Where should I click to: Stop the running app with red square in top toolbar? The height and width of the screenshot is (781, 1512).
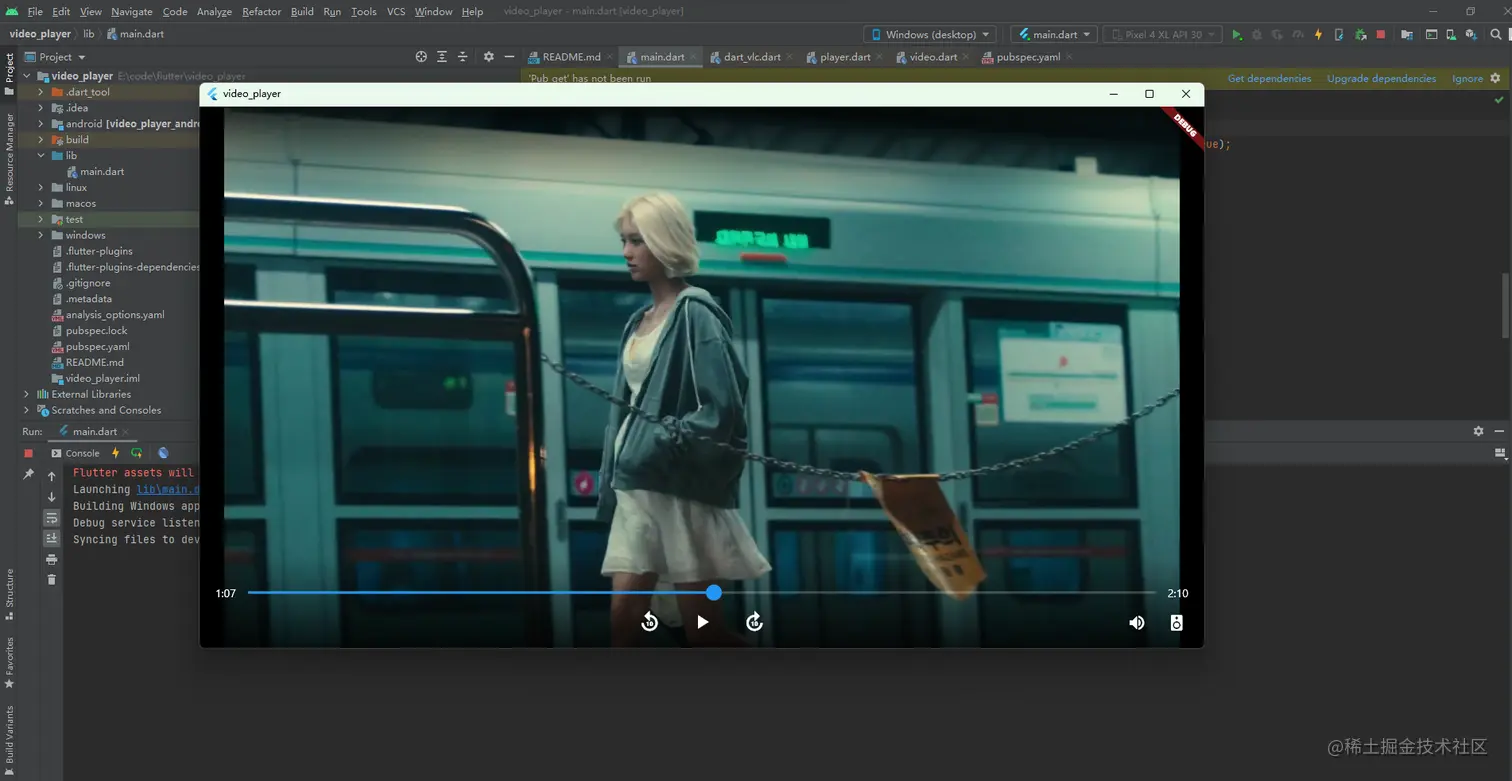point(1381,35)
